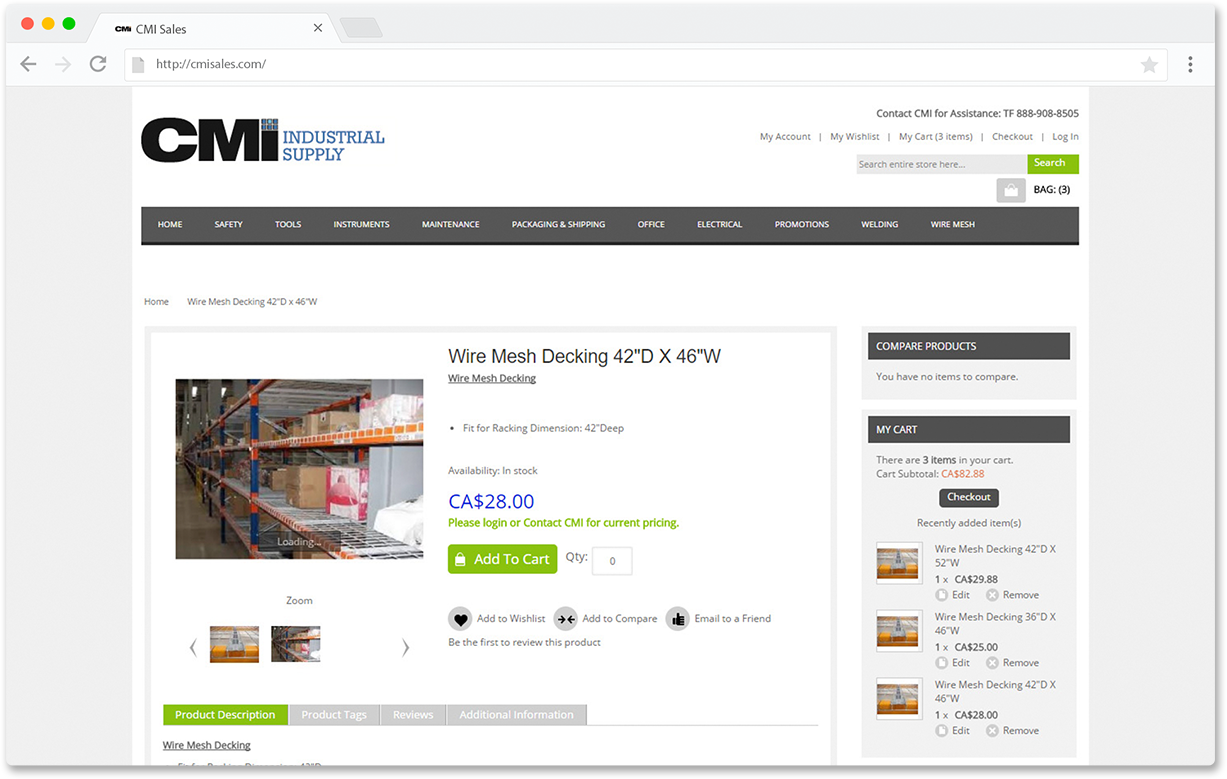Click the shopping bag icon
The height and width of the screenshot is (779, 1227).
click(1011, 190)
